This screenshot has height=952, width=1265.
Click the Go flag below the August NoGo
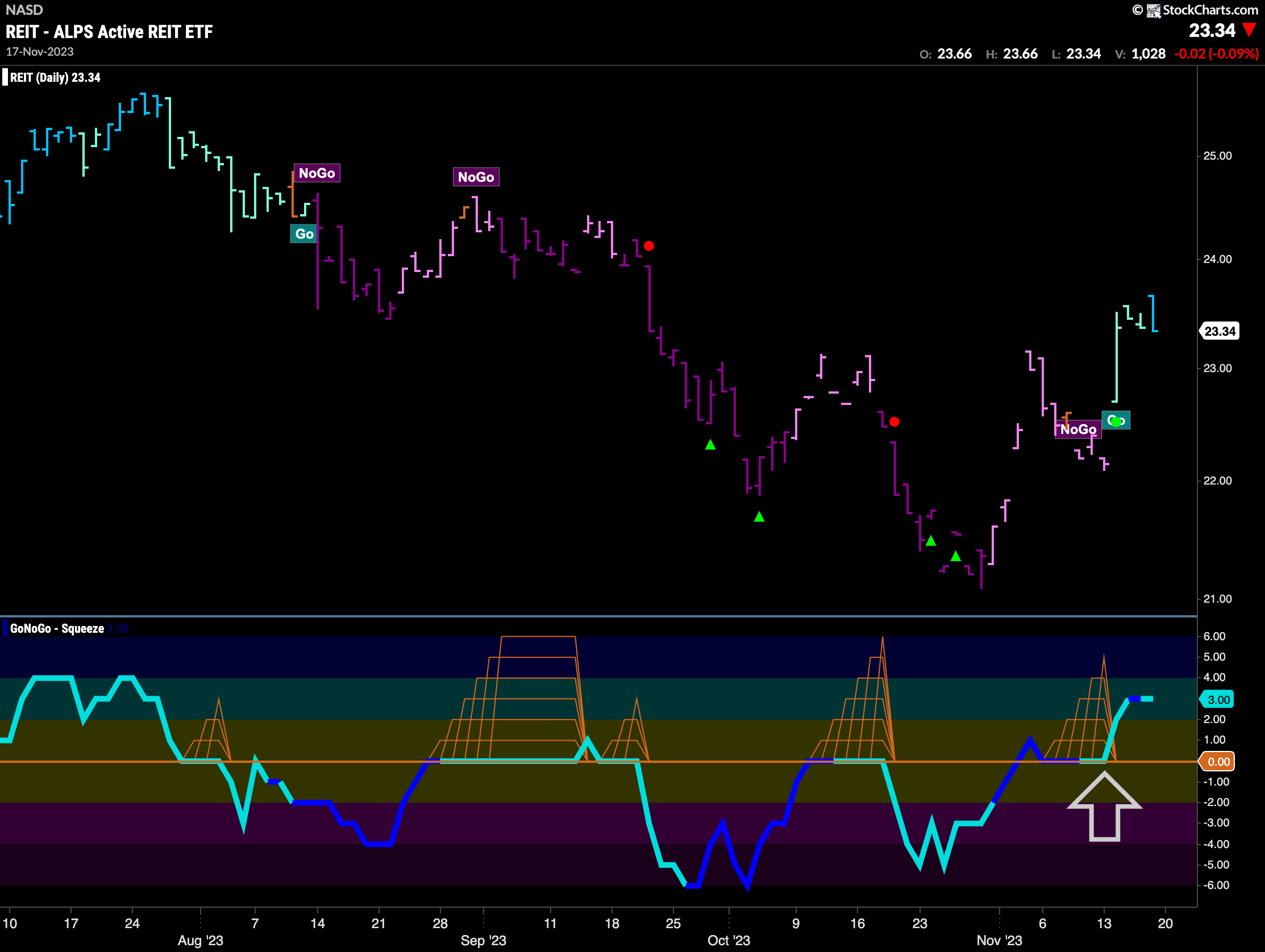[303, 234]
